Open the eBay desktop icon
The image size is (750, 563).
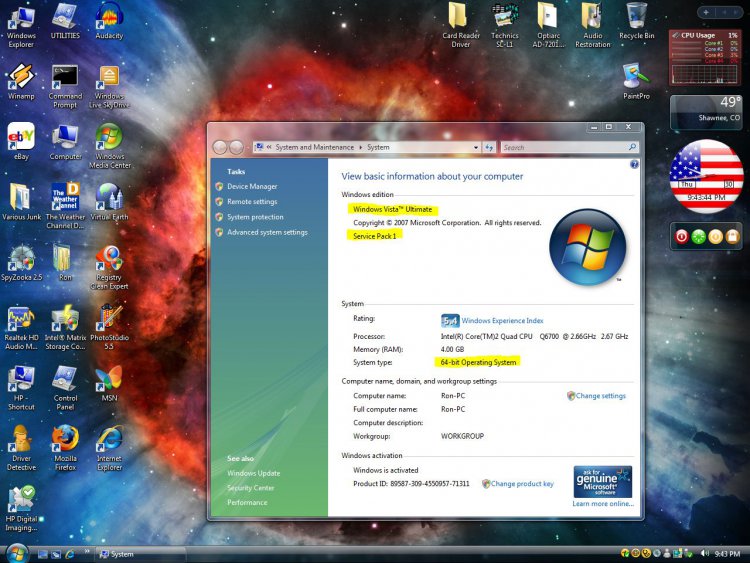pos(21,142)
